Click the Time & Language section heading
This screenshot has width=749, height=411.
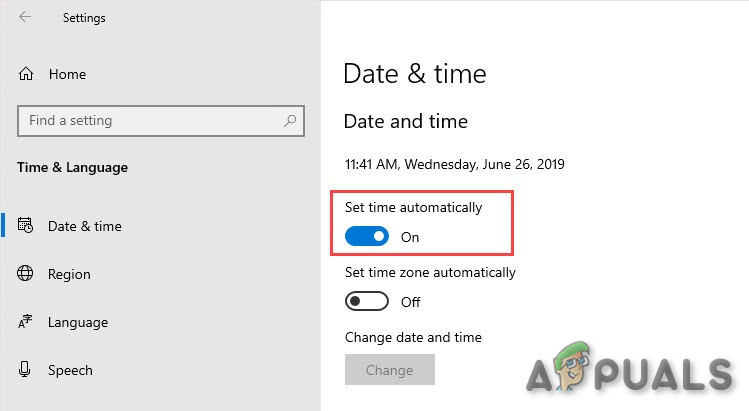click(73, 167)
